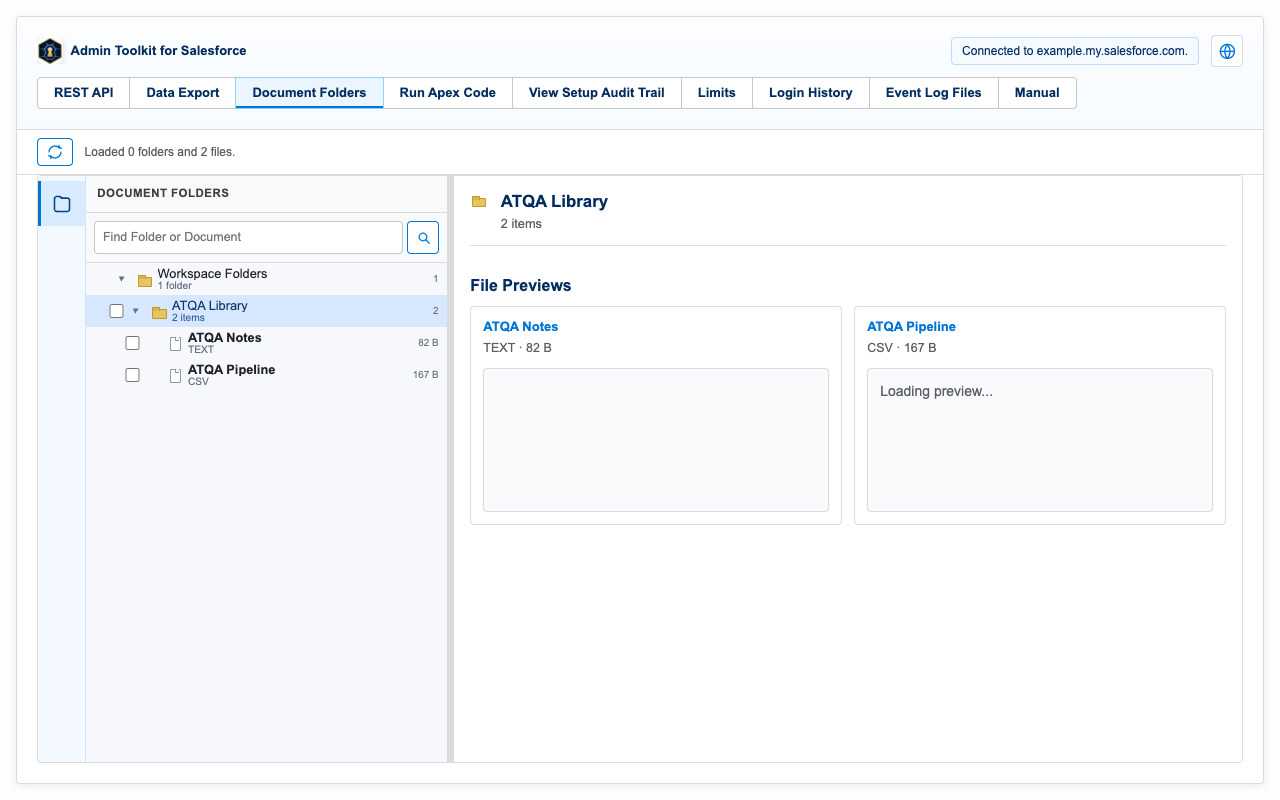Click the Connected to example.my.salesforce.com badge
1280x800 pixels.
tap(1074, 51)
